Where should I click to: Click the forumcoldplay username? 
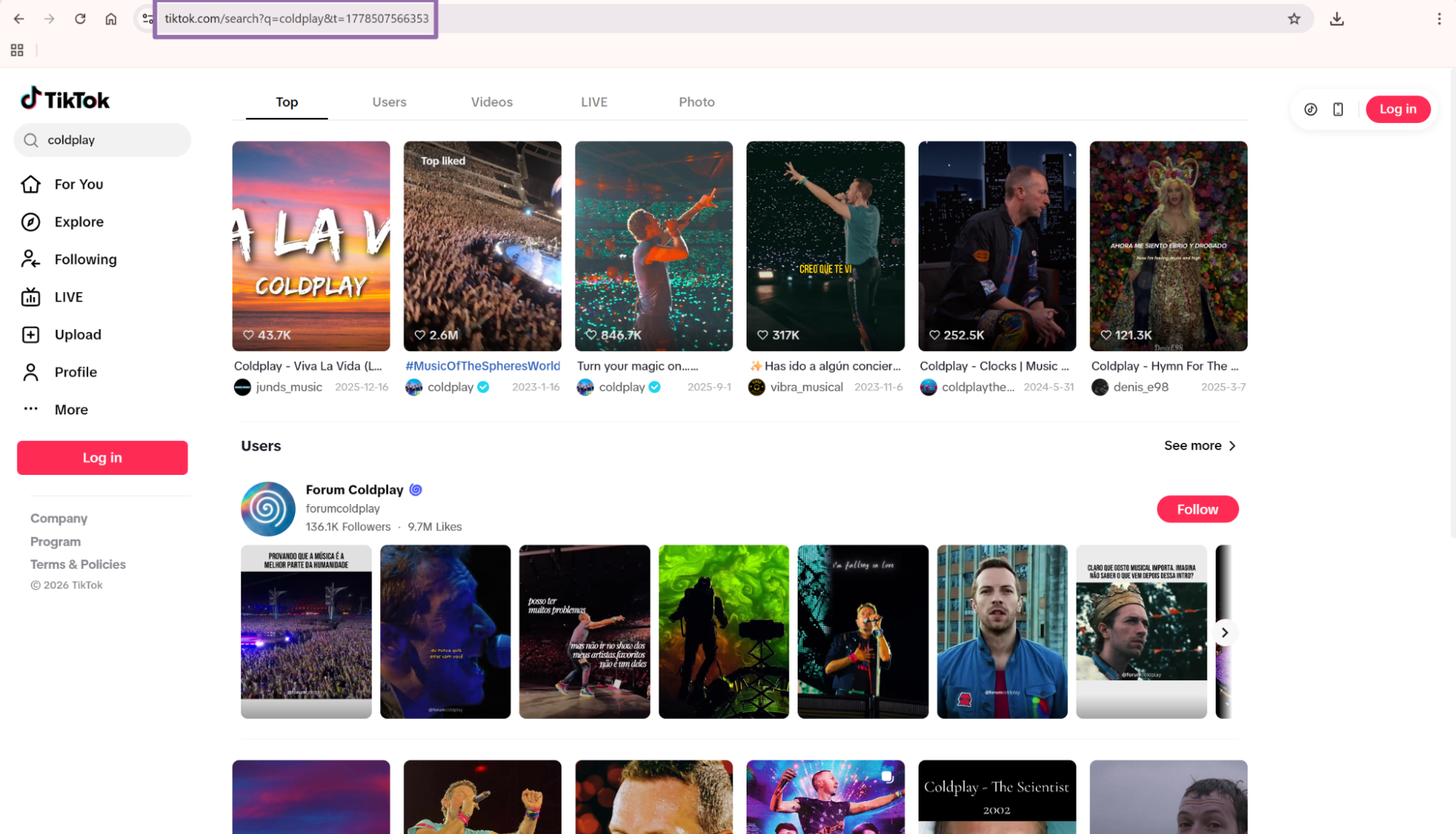[342, 508]
